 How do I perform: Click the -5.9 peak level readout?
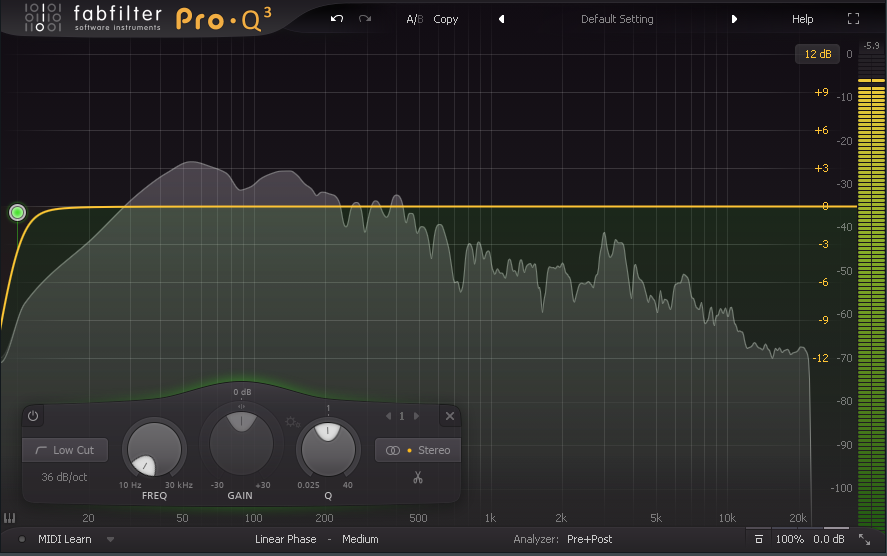(x=872, y=46)
